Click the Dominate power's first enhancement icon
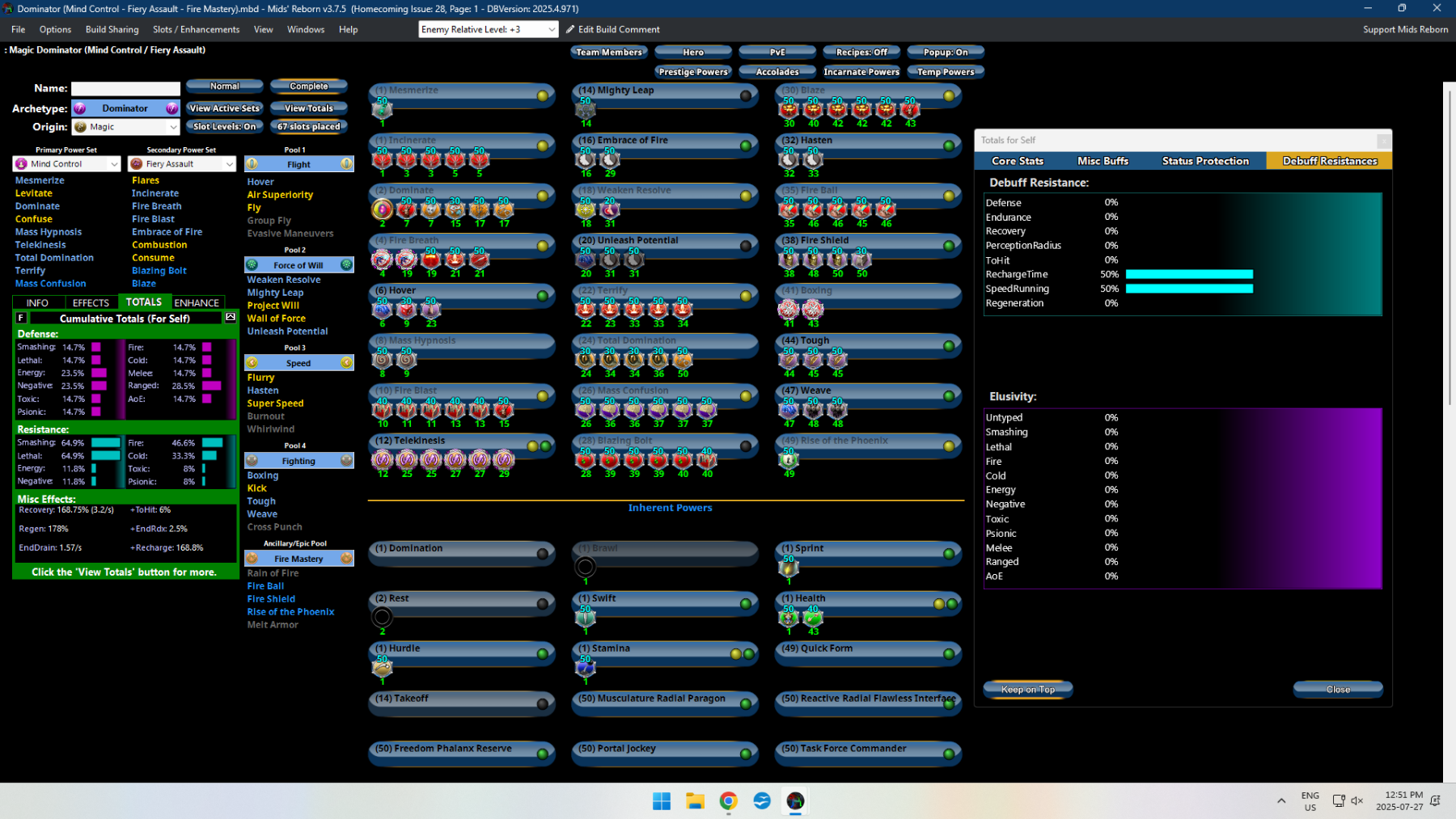 tap(383, 209)
